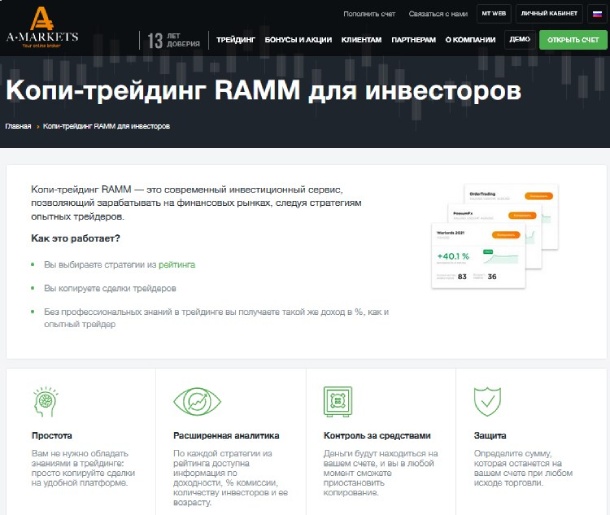Click the safe icon above Контроль за средствами

338,401
